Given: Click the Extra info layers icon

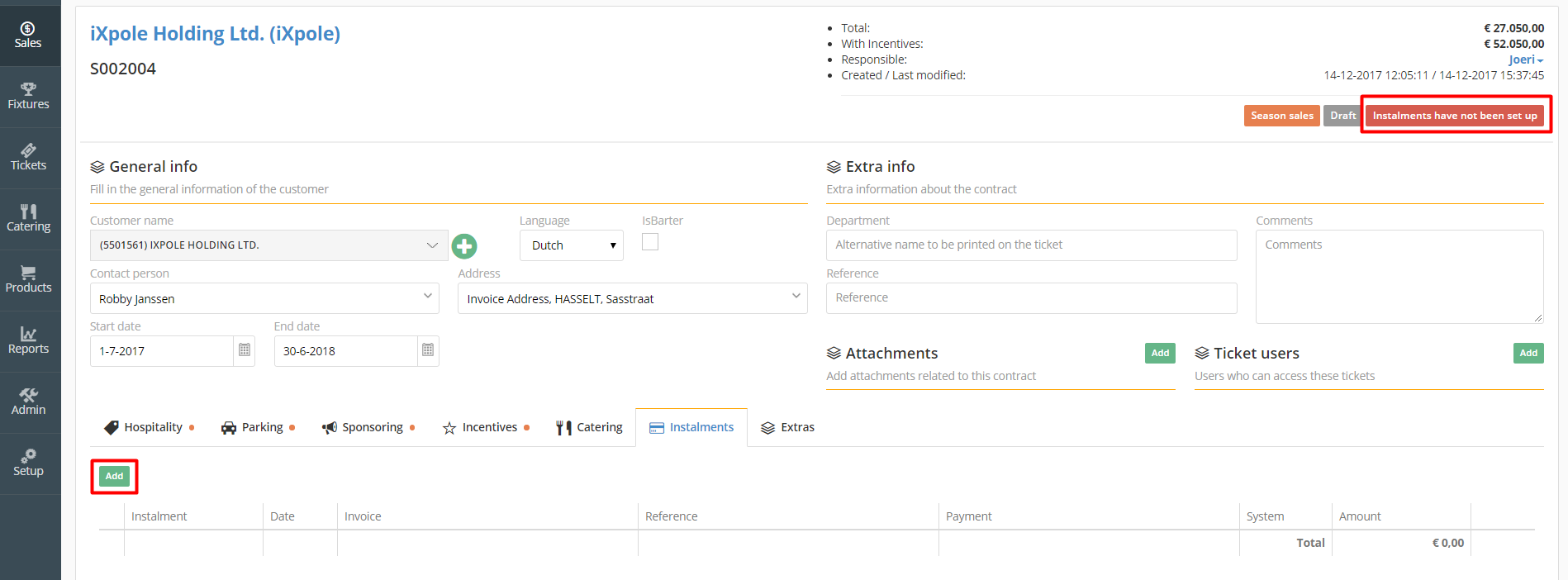Looking at the screenshot, I should [x=834, y=167].
